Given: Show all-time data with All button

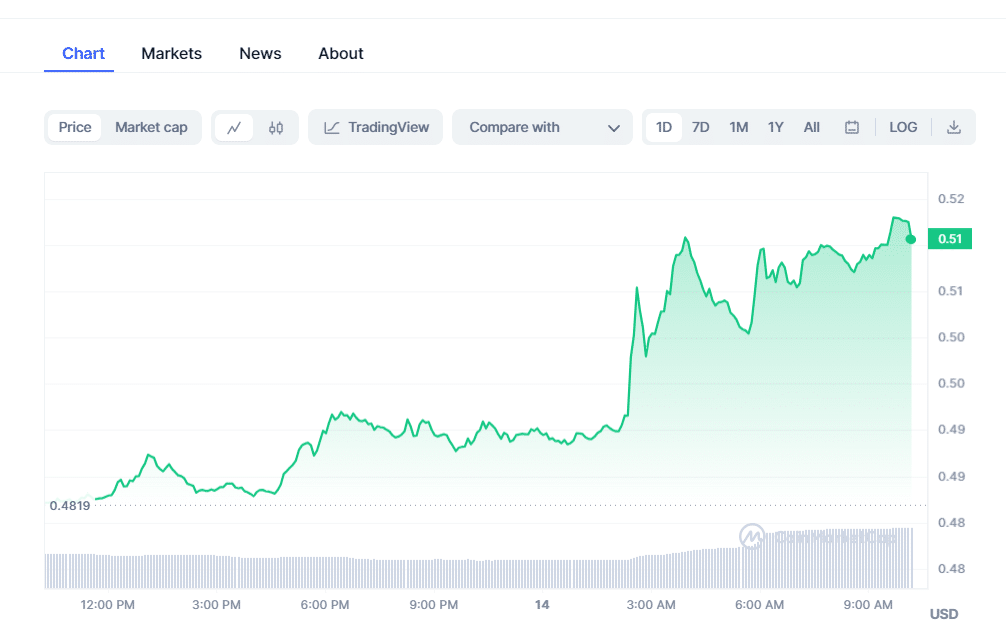Looking at the screenshot, I should pyautogui.click(x=811, y=127).
